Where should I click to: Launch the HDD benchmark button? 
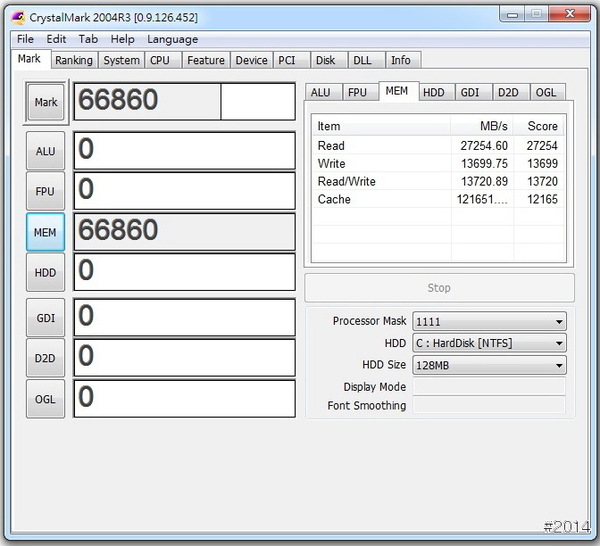[x=46, y=272]
